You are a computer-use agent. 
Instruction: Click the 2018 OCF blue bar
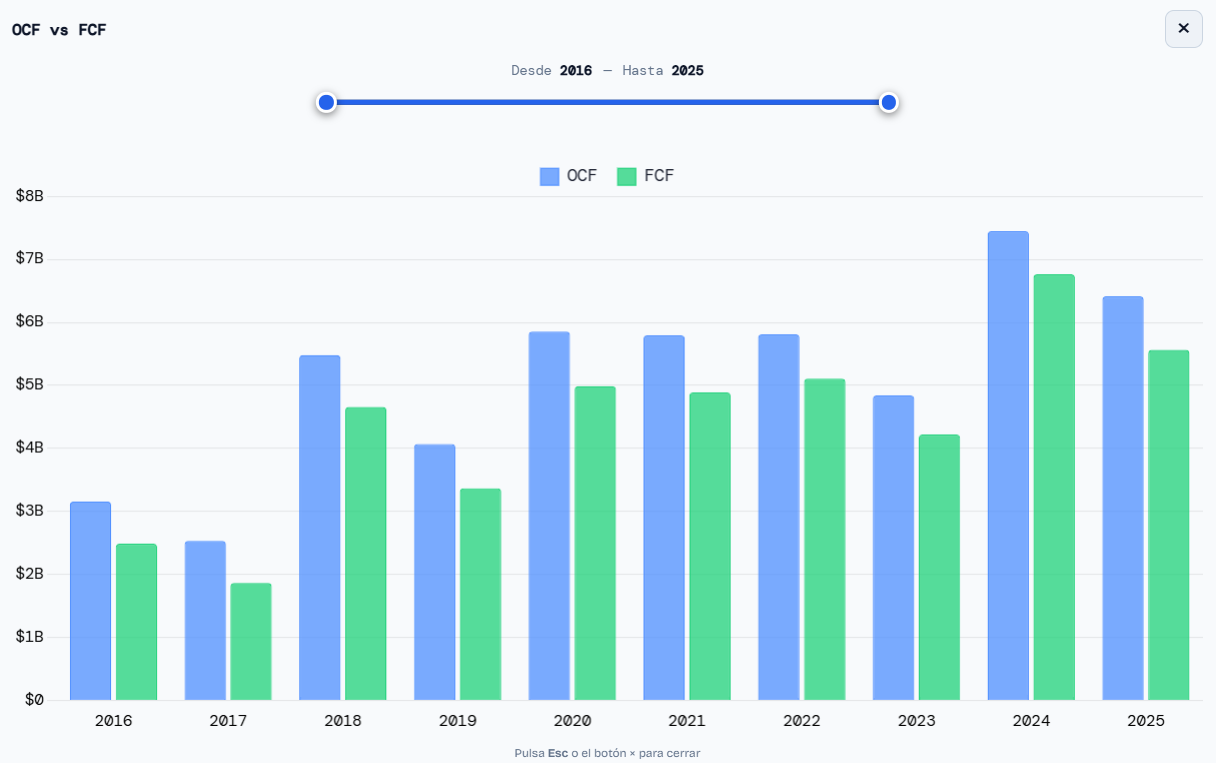click(x=320, y=528)
